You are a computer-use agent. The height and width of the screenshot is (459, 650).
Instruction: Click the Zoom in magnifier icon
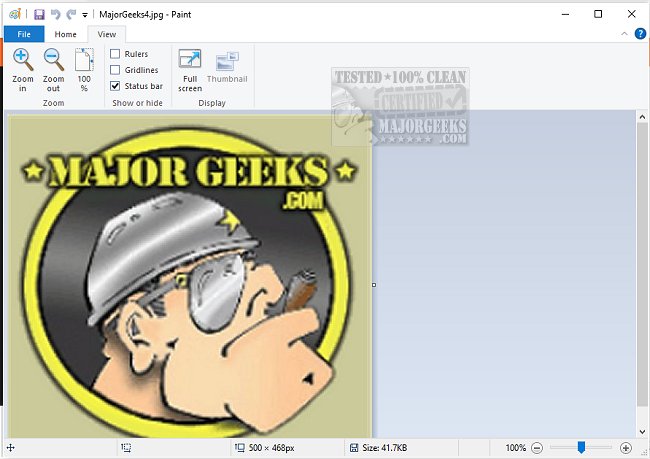[23, 60]
